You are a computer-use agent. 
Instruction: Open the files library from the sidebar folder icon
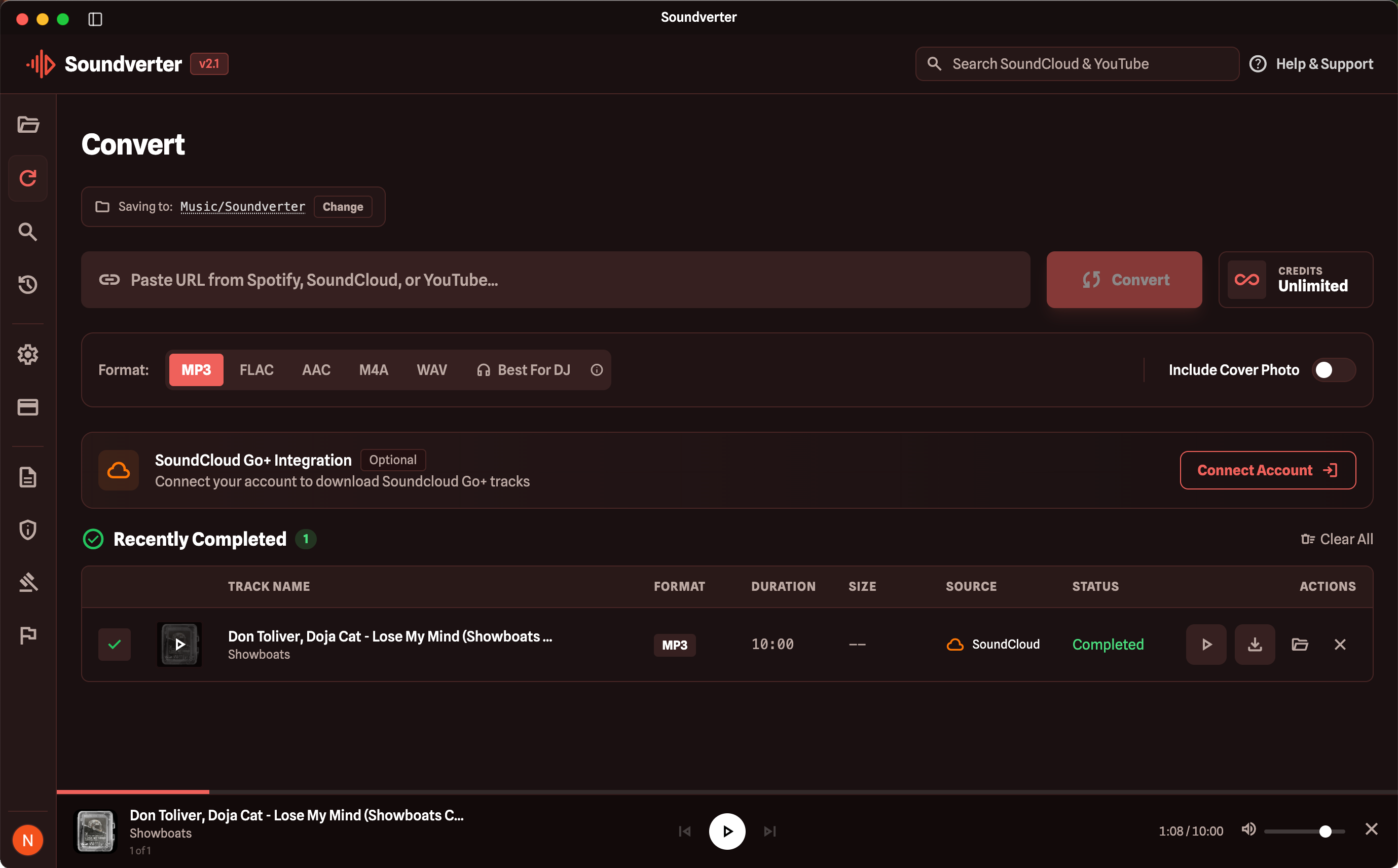(27, 125)
